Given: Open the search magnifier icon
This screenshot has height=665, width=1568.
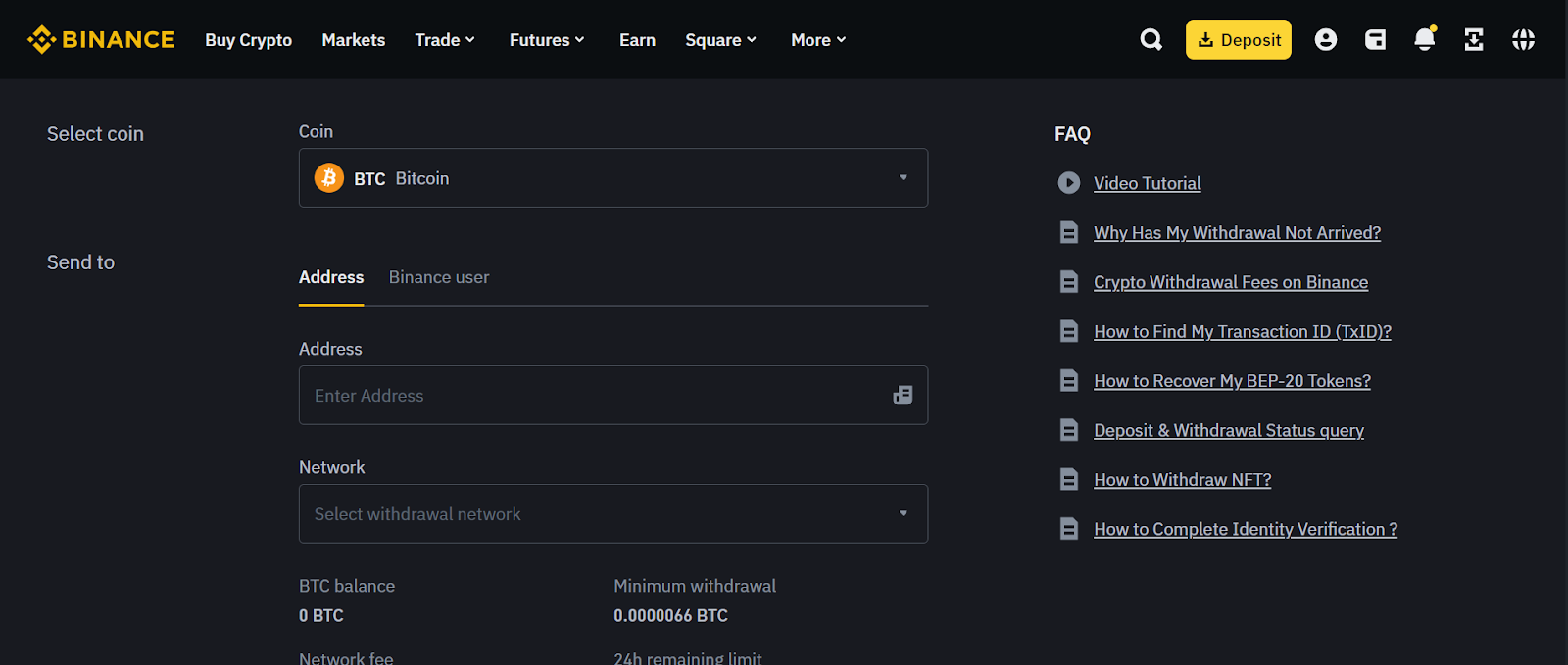Looking at the screenshot, I should [1151, 39].
